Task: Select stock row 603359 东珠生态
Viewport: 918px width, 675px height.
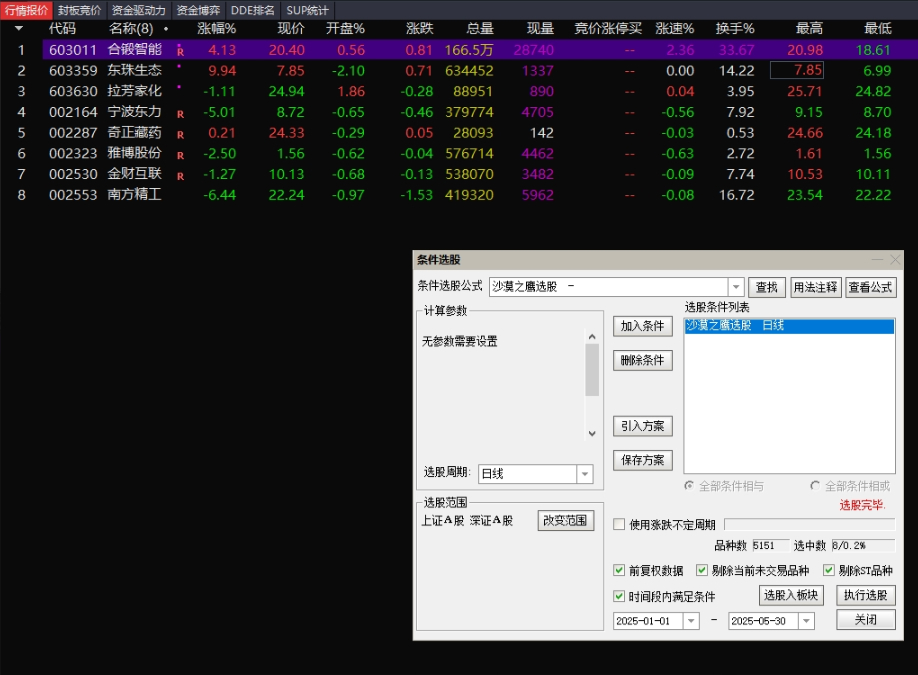Action: [x=459, y=71]
